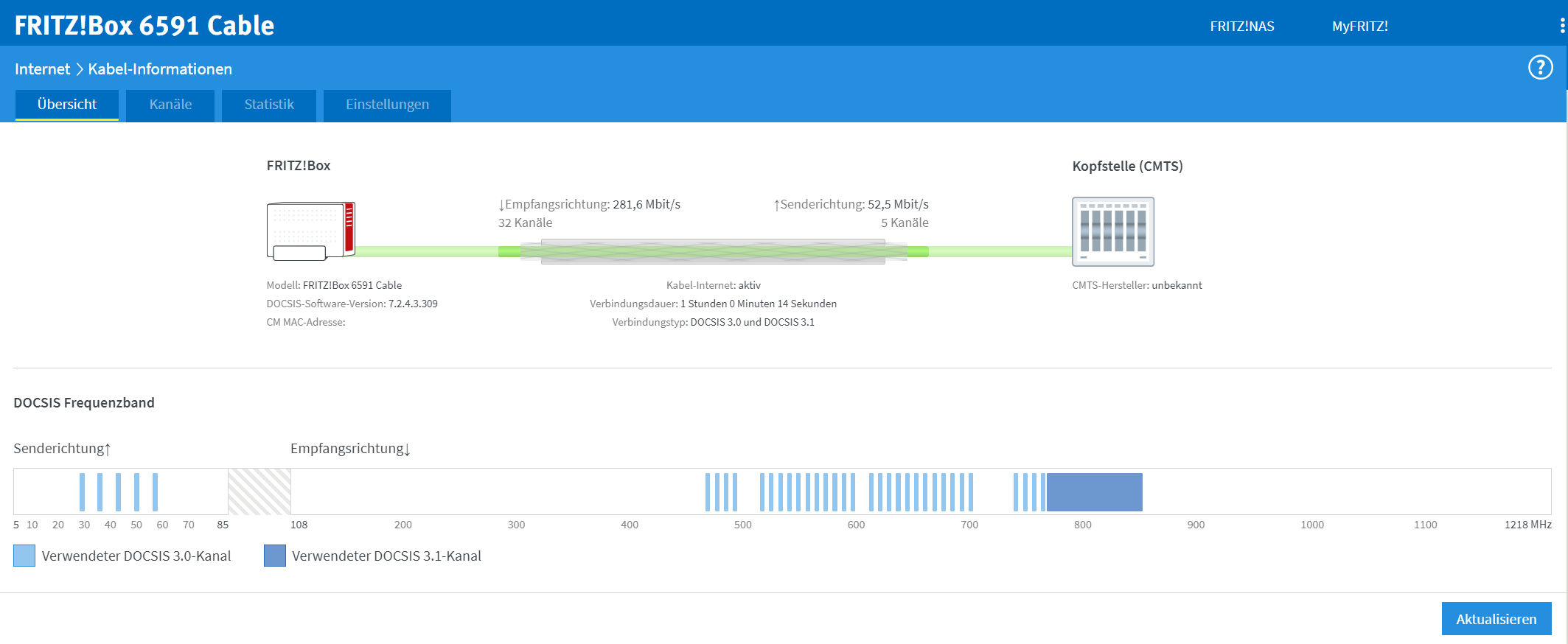The width and height of the screenshot is (1568, 644).
Task: Switch to the Kanäle tab
Action: pos(170,105)
